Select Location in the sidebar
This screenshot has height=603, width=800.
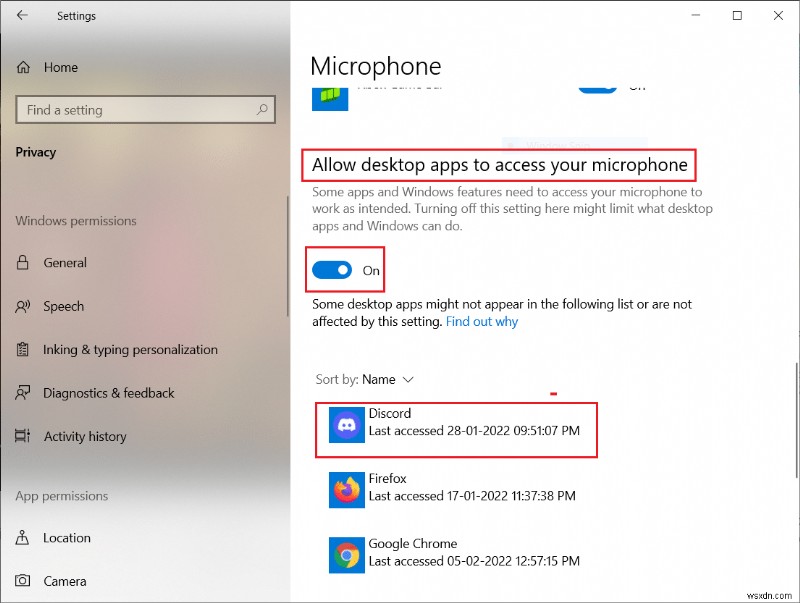tap(64, 537)
